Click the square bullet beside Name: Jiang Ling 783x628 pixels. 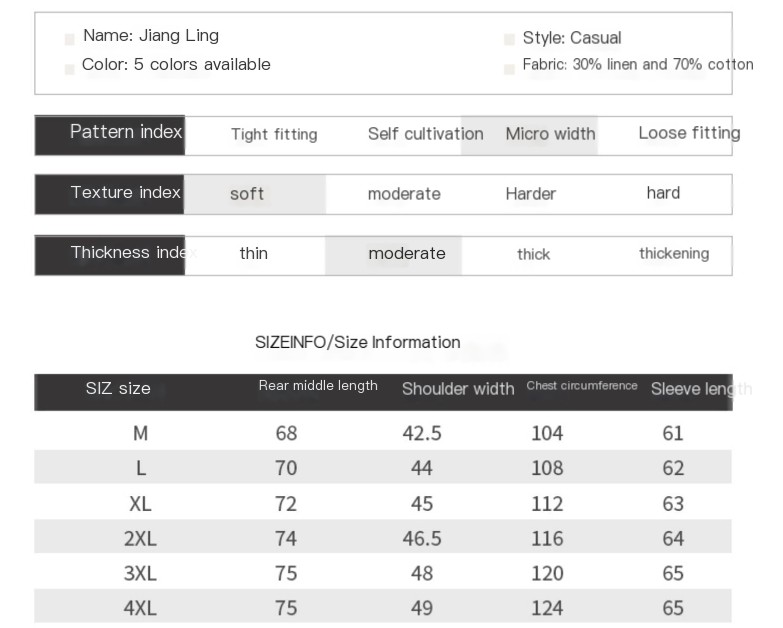pyautogui.click(x=70, y=39)
